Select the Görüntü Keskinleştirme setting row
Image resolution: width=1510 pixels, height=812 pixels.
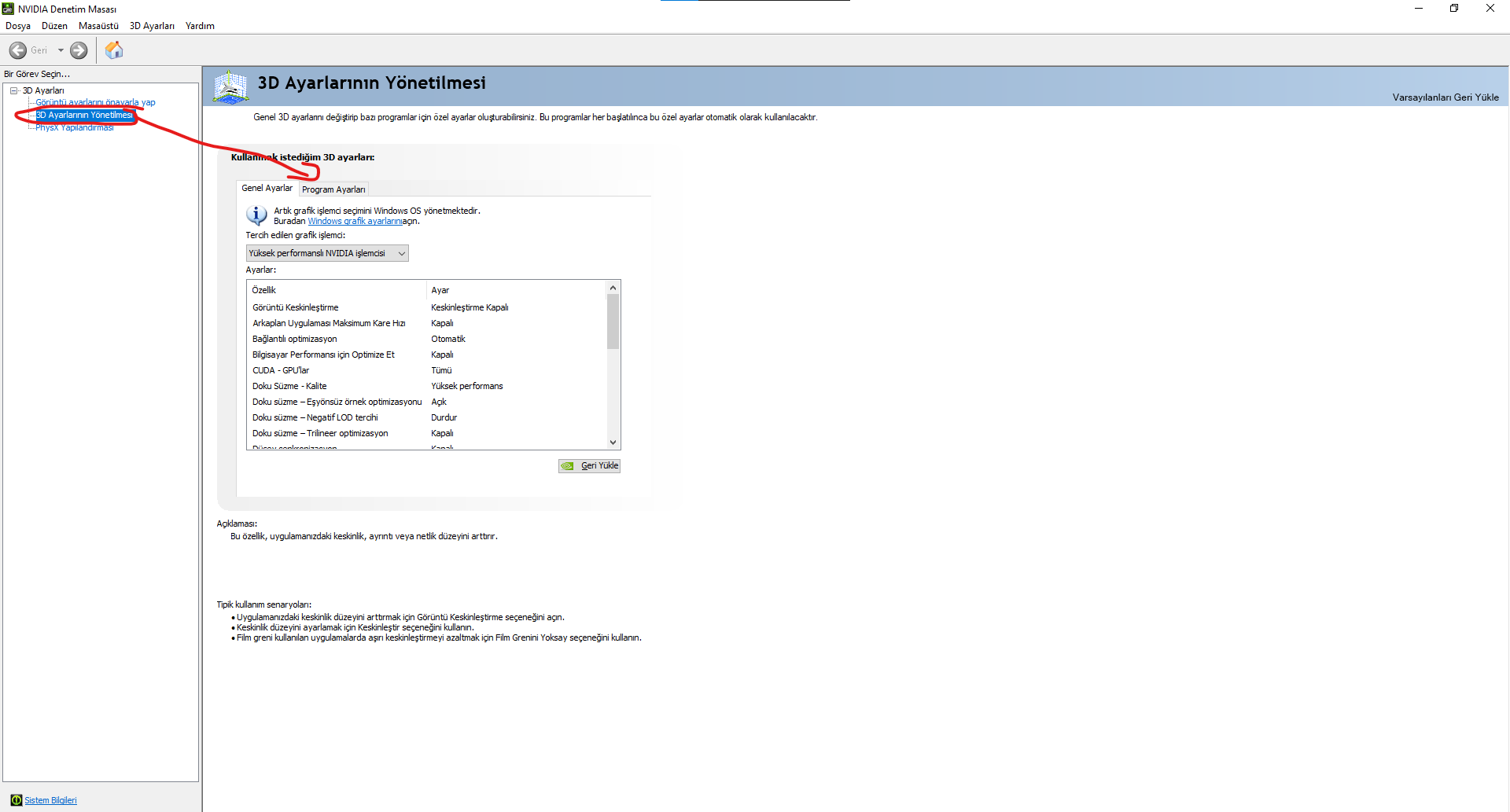point(427,307)
